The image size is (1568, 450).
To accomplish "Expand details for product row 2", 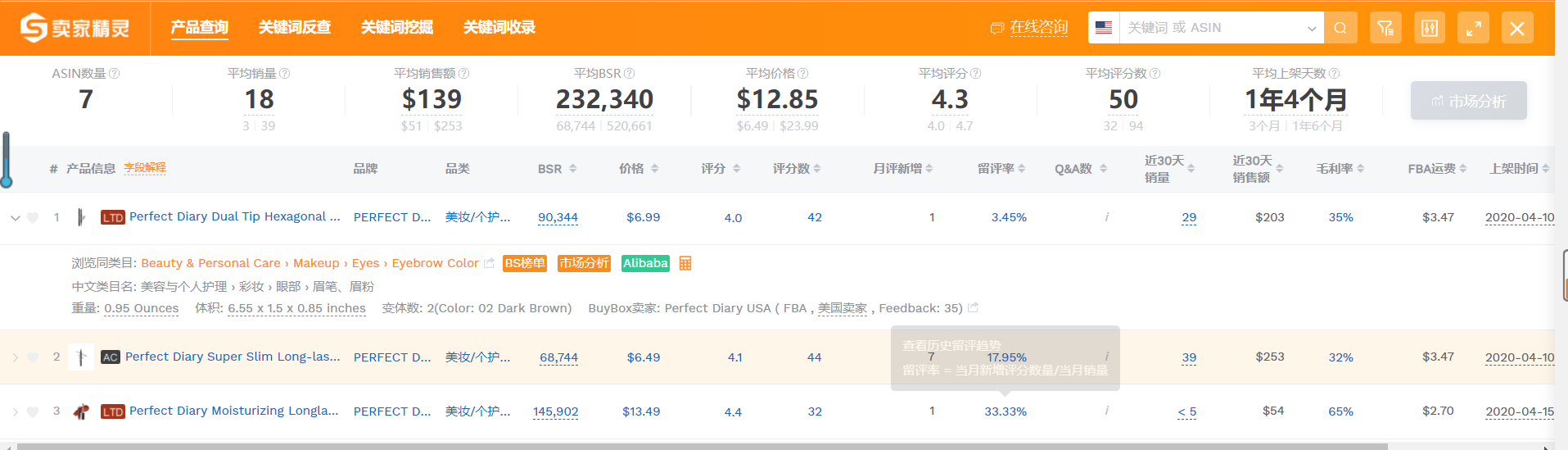I will 15,357.
